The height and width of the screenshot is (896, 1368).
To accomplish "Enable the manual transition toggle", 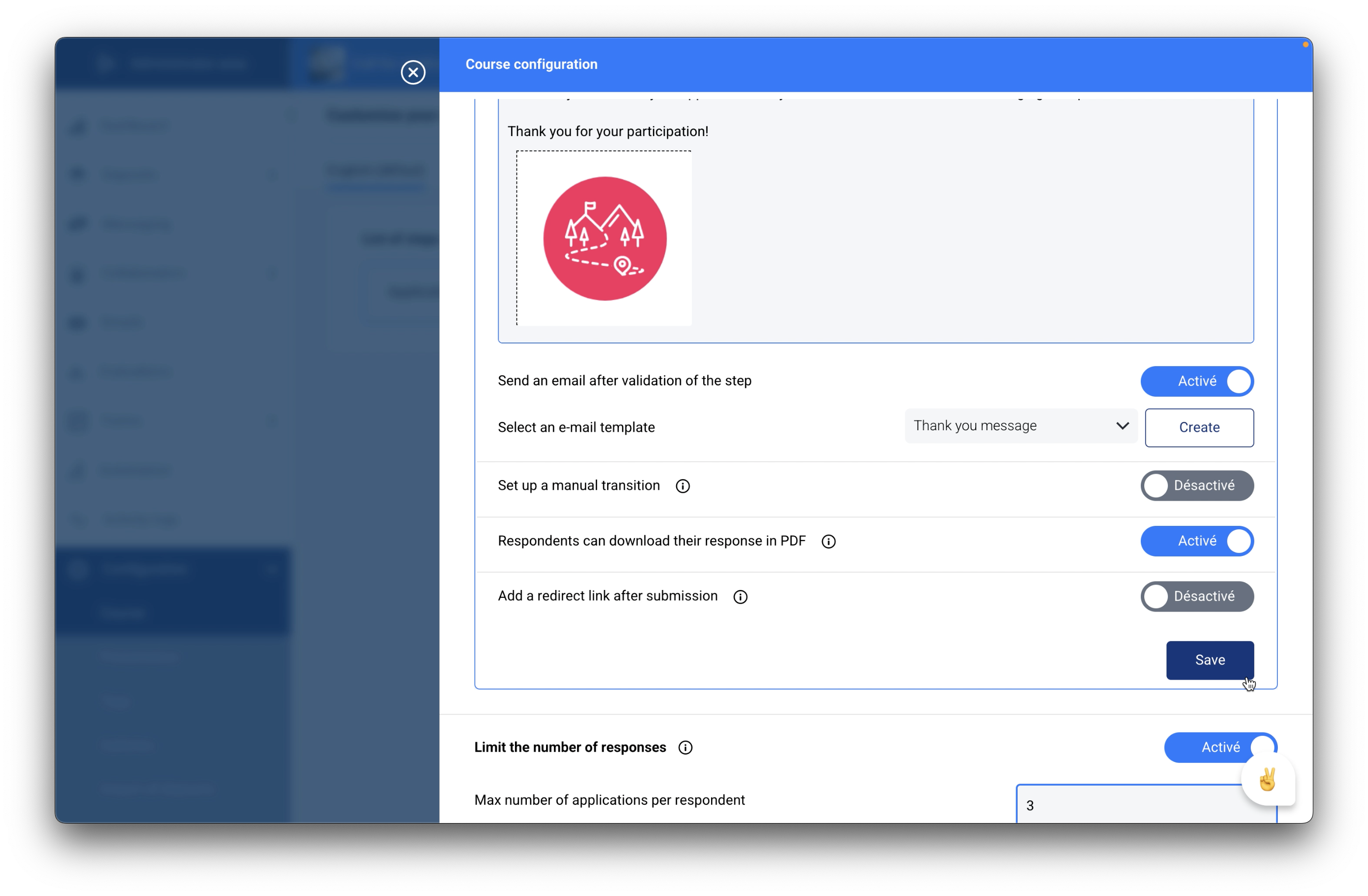I will (1197, 486).
